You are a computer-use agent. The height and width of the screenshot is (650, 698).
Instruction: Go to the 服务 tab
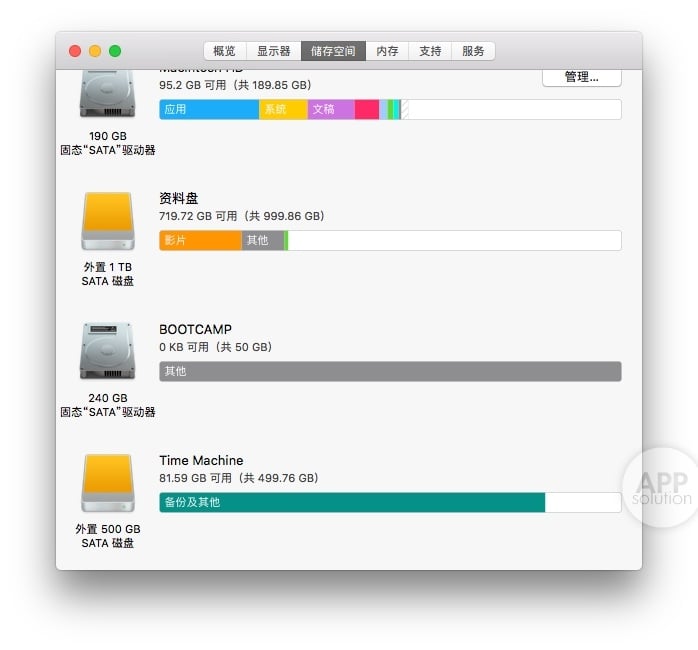473,51
